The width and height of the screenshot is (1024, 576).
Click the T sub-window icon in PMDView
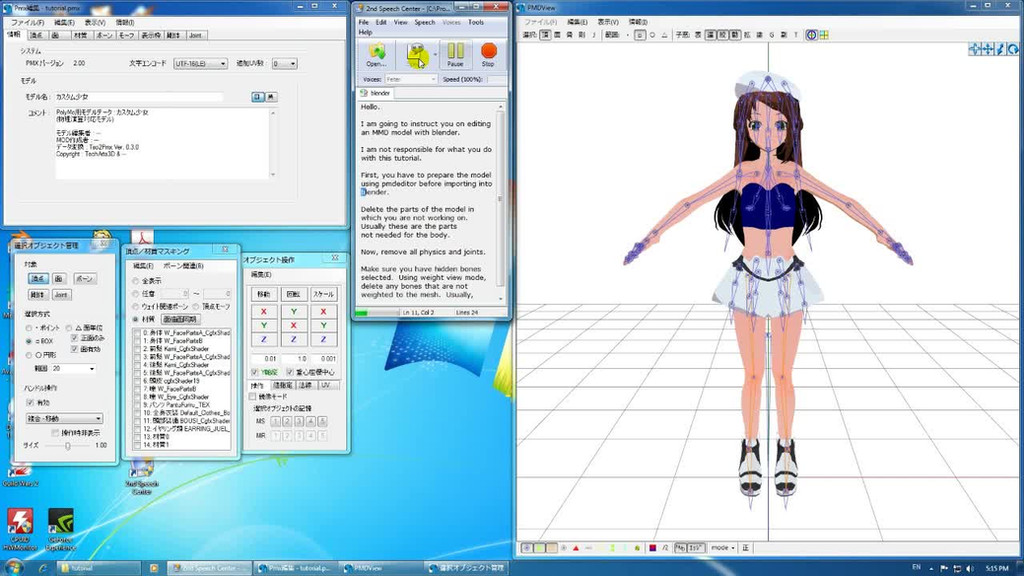coord(795,35)
